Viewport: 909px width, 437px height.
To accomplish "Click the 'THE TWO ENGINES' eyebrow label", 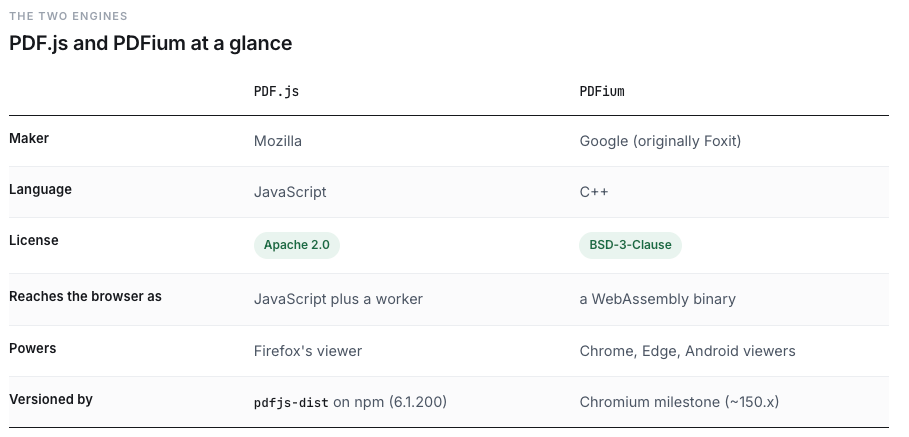I will [68, 16].
